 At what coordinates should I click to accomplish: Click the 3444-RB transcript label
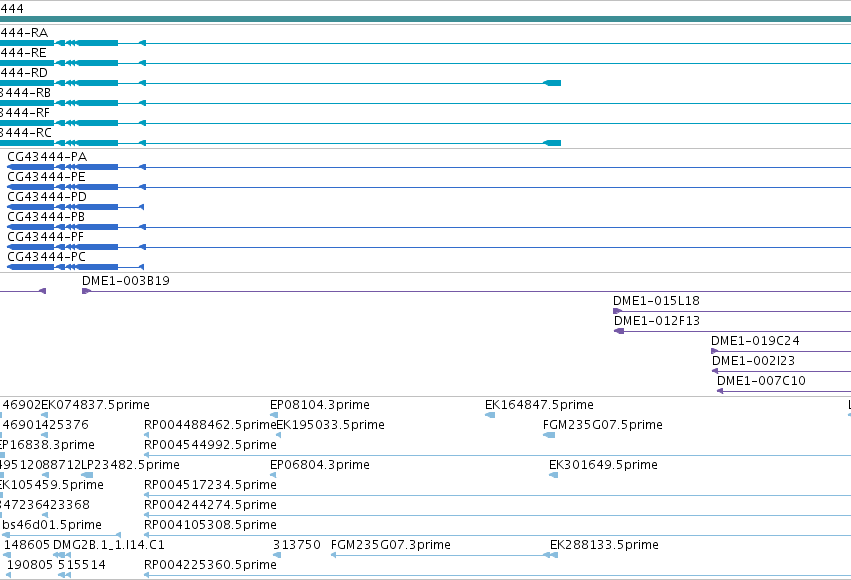pos(26,93)
